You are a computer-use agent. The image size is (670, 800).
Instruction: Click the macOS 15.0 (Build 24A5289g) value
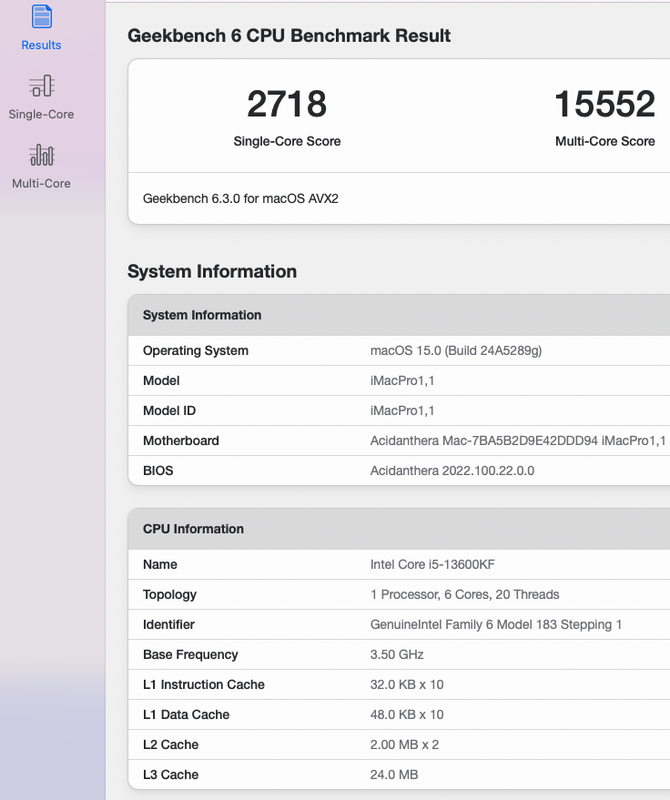(x=456, y=351)
